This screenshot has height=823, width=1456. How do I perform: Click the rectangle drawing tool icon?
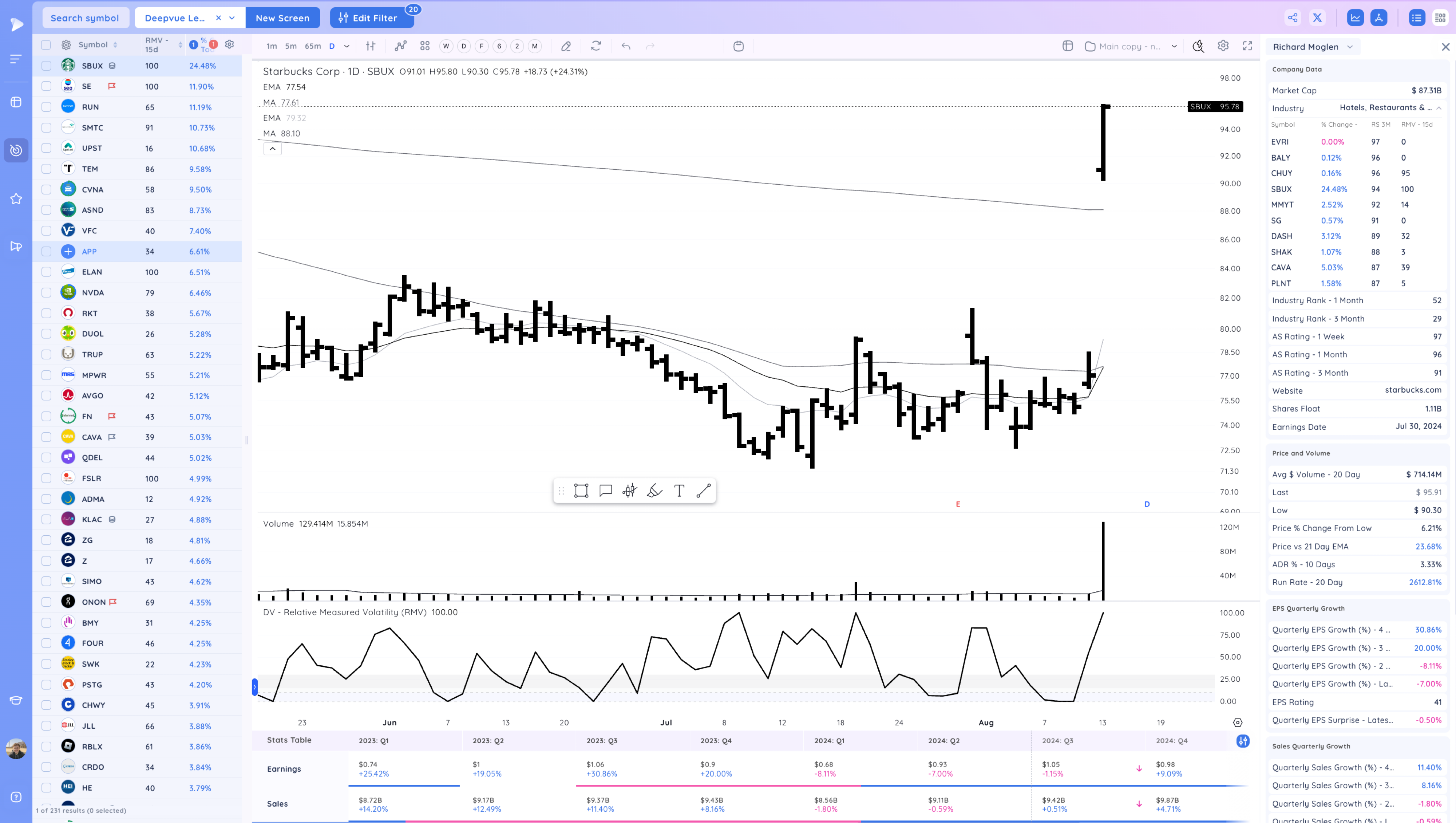click(581, 491)
